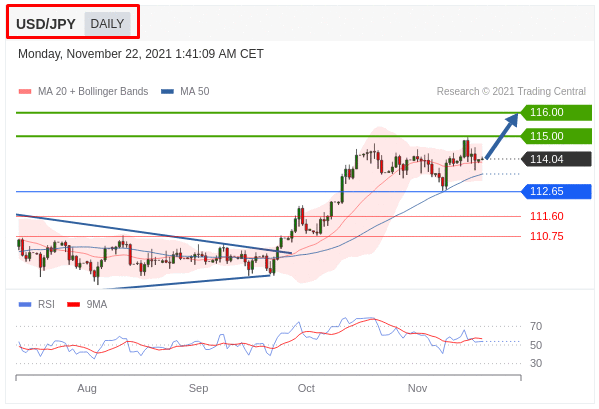This screenshot has height=409, width=599.
Task: Click the 111.60 support level label
Action: [x=546, y=216]
